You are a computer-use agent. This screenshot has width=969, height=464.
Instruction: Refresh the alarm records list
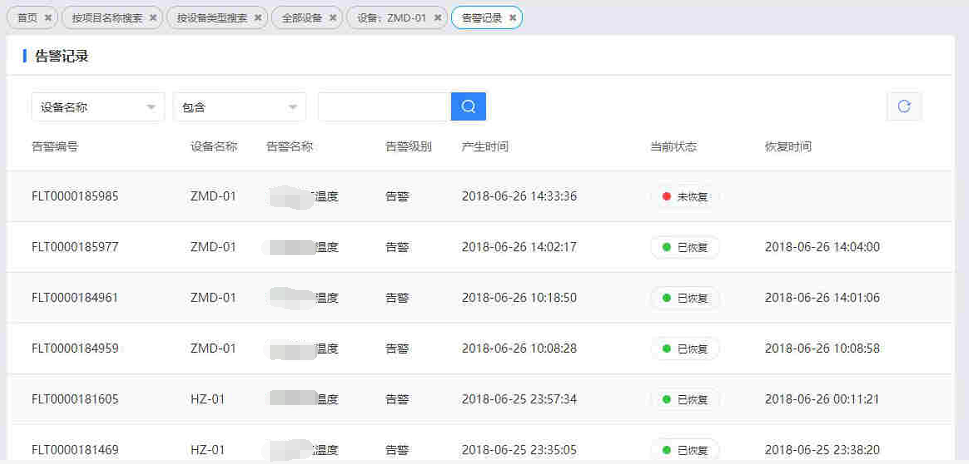[x=904, y=107]
